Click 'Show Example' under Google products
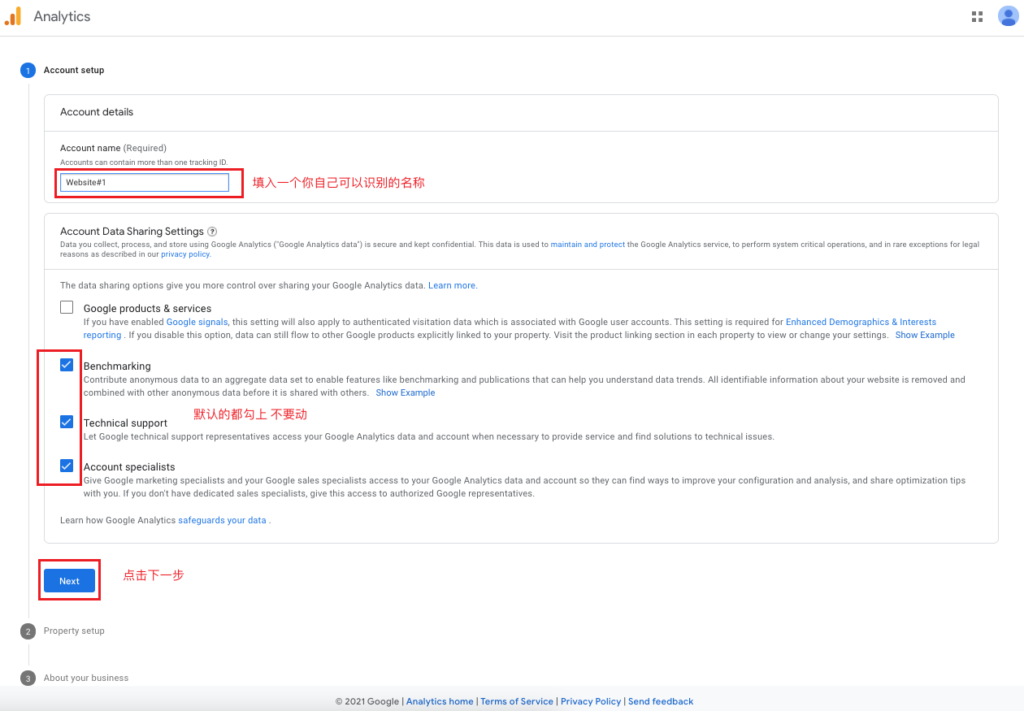The height and width of the screenshot is (711, 1024). (924, 335)
